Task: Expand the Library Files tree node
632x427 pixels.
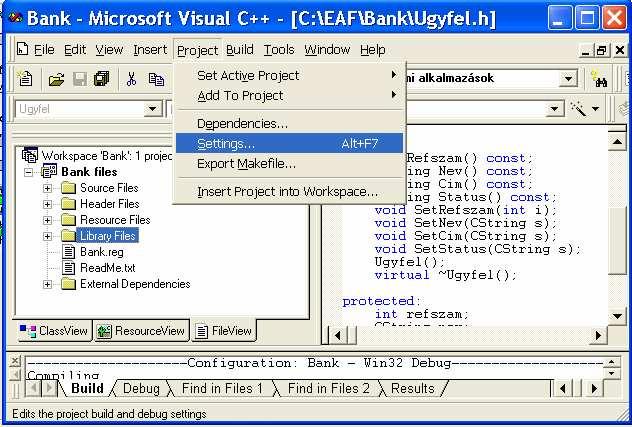Action: pos(47,236)
